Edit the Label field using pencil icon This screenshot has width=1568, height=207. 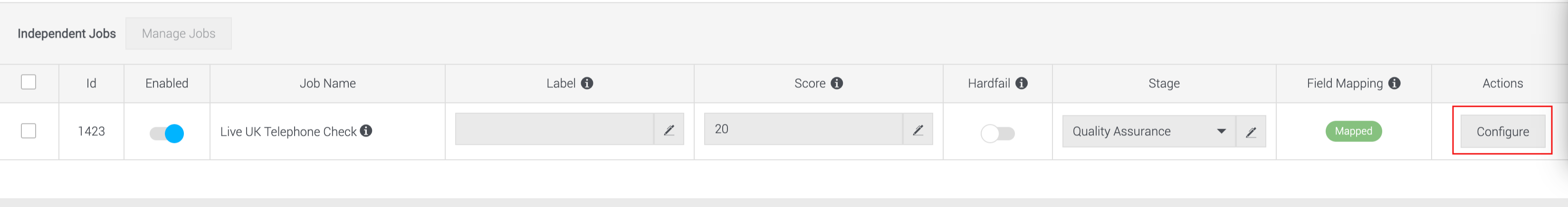[669, 129]
